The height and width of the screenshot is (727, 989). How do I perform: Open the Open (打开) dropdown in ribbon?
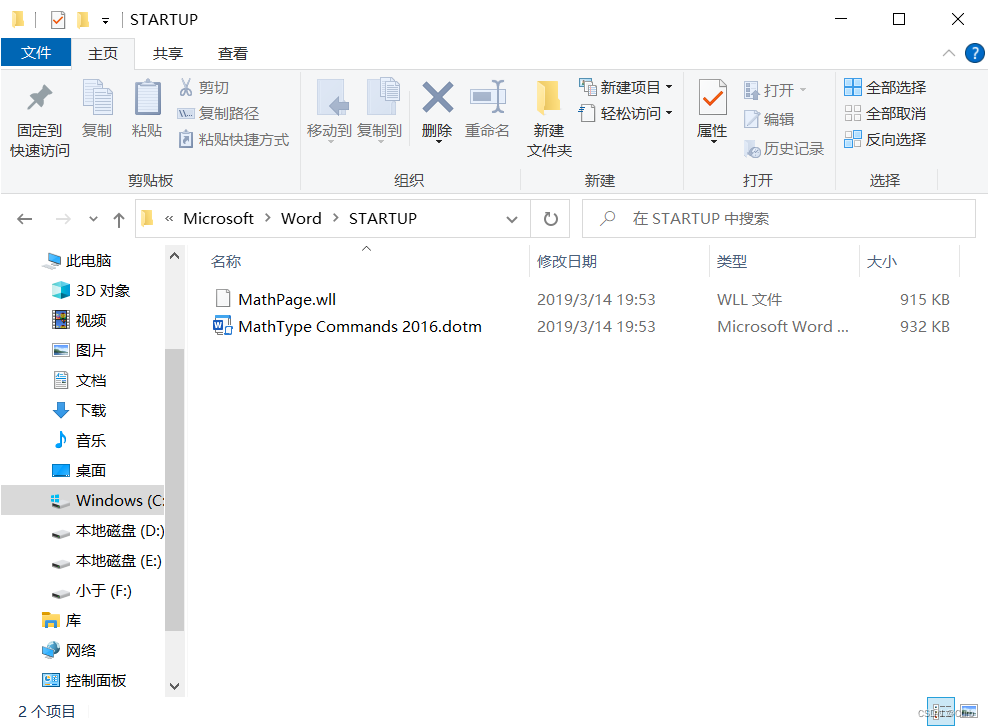click(775, 90)
